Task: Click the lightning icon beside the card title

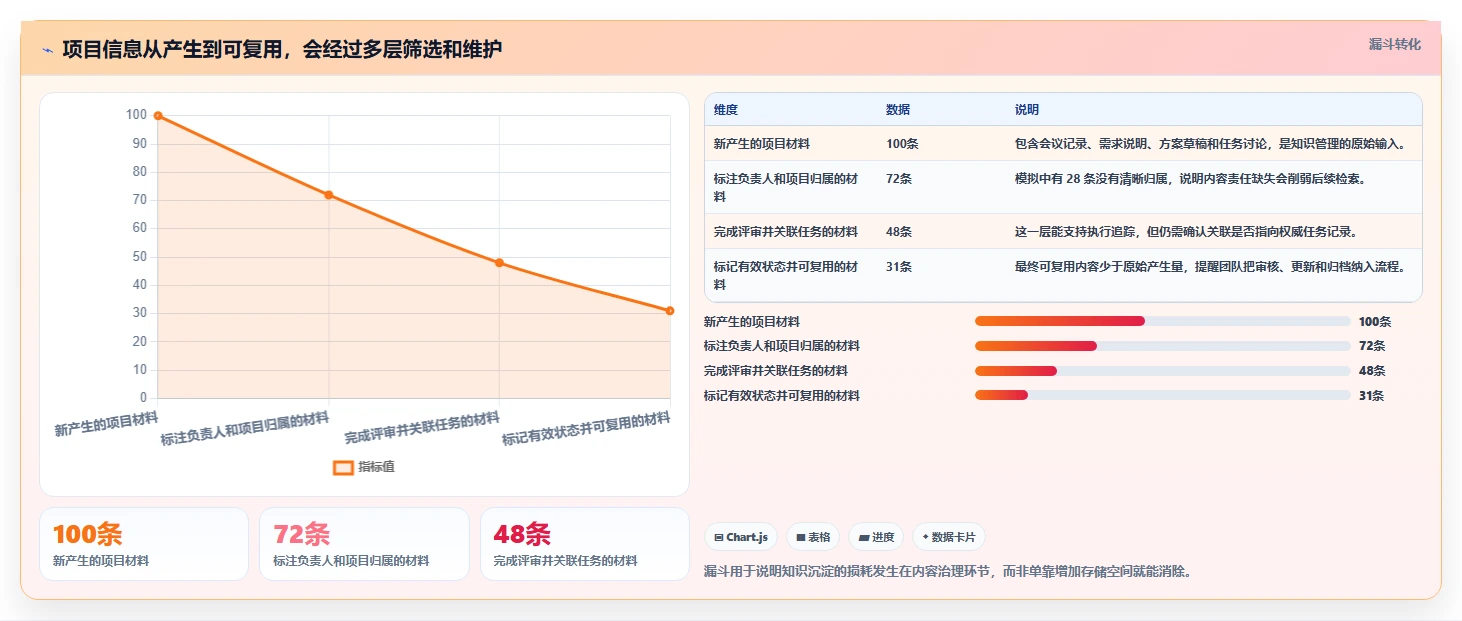Action: 48,50
